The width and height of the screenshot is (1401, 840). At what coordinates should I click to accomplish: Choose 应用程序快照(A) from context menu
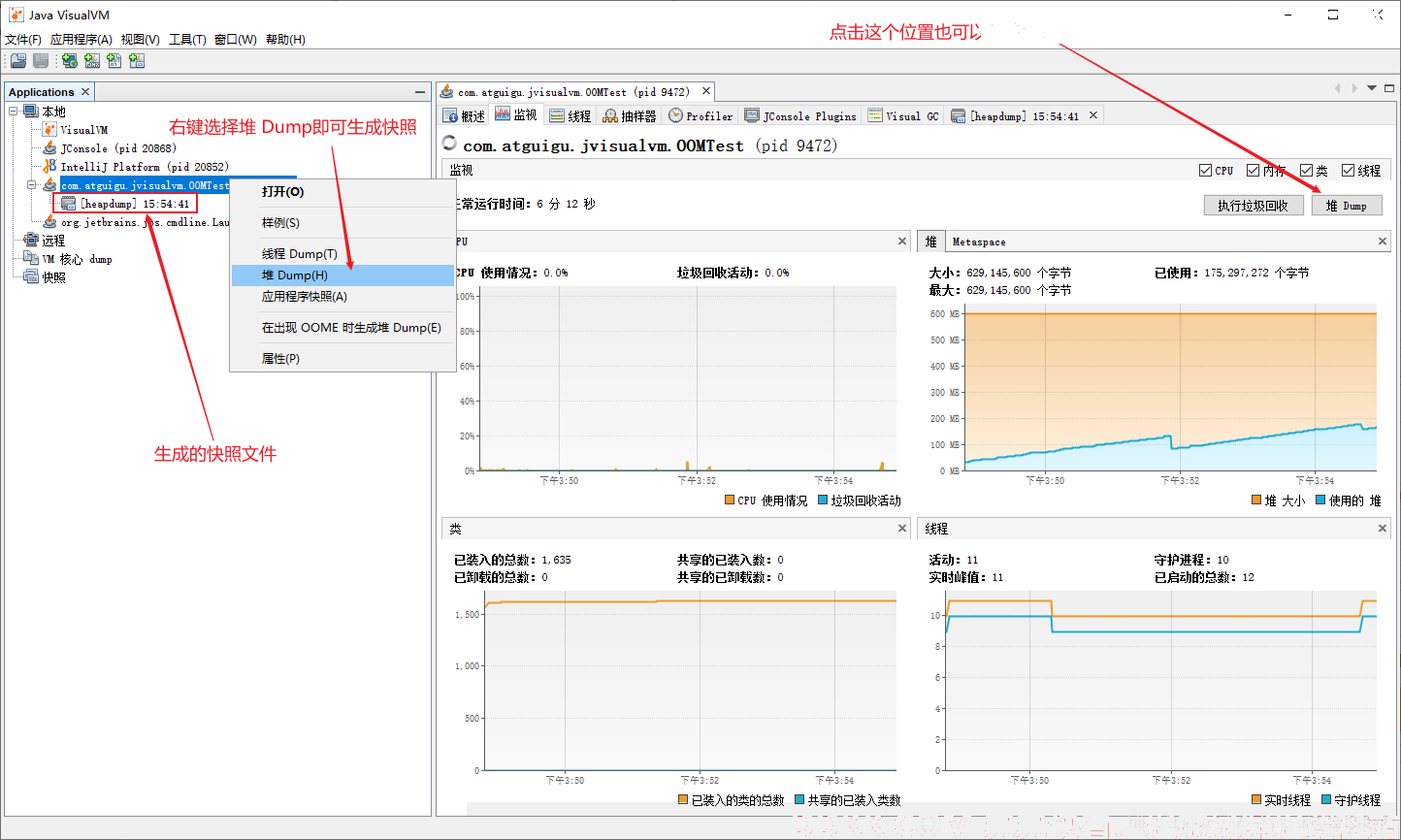click(x=342, y=297)
